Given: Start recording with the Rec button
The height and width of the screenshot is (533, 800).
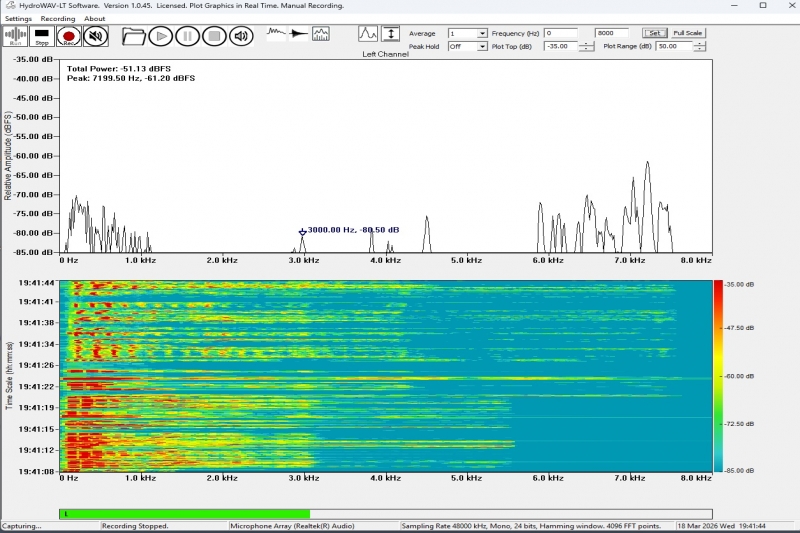Looking at the screenshot, I should tap(69, 36).
